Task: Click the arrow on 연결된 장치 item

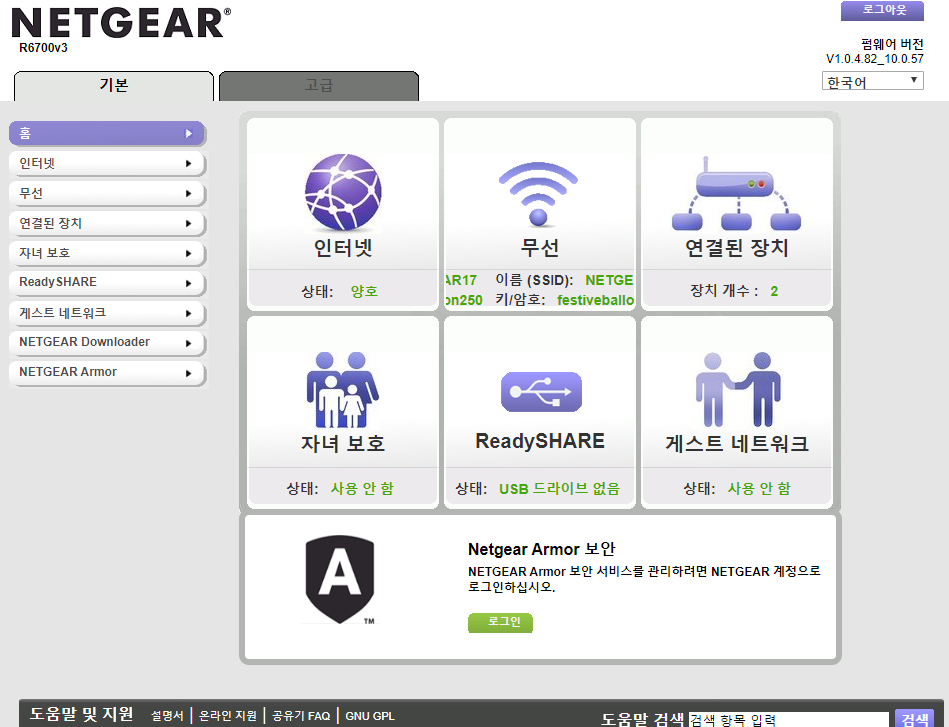Action: coord(189,223)
